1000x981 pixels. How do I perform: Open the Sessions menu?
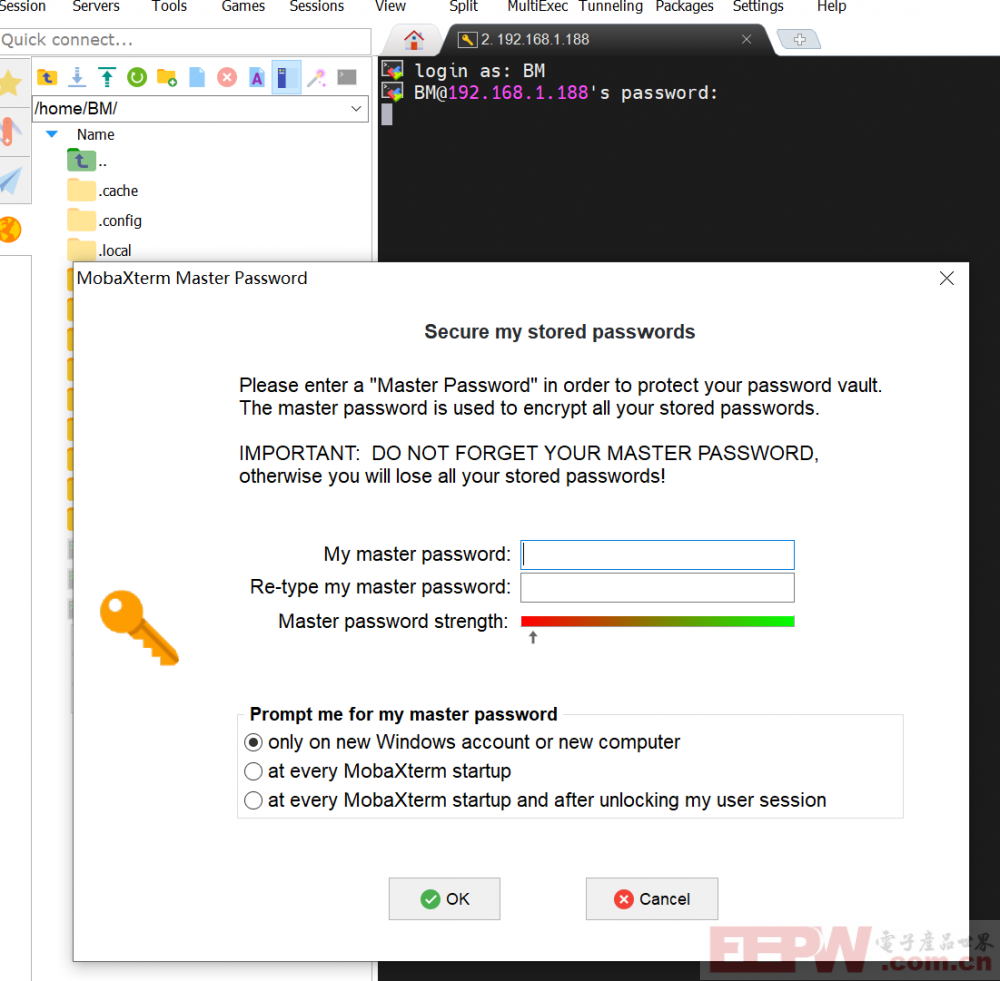coord(316,6)
